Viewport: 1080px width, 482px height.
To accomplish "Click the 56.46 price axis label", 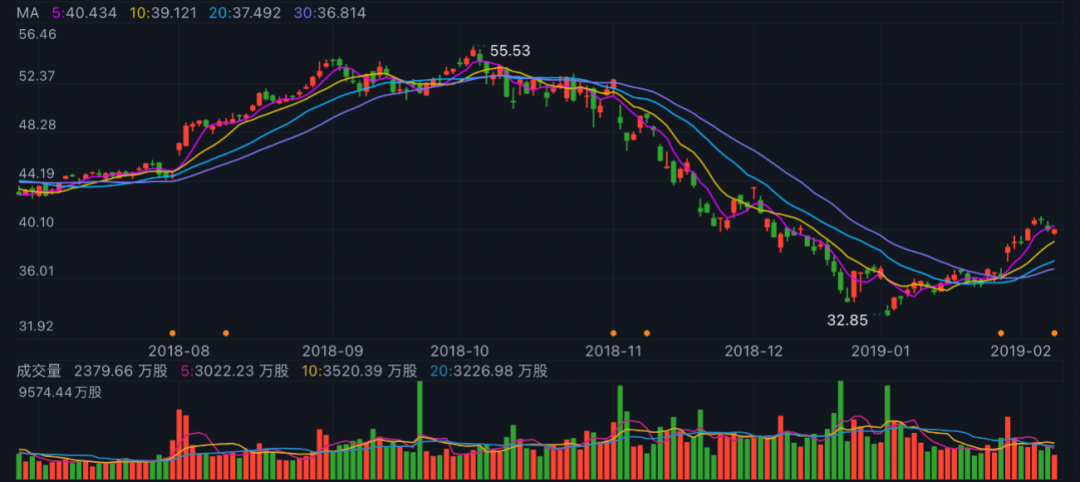I will (38, 34).
